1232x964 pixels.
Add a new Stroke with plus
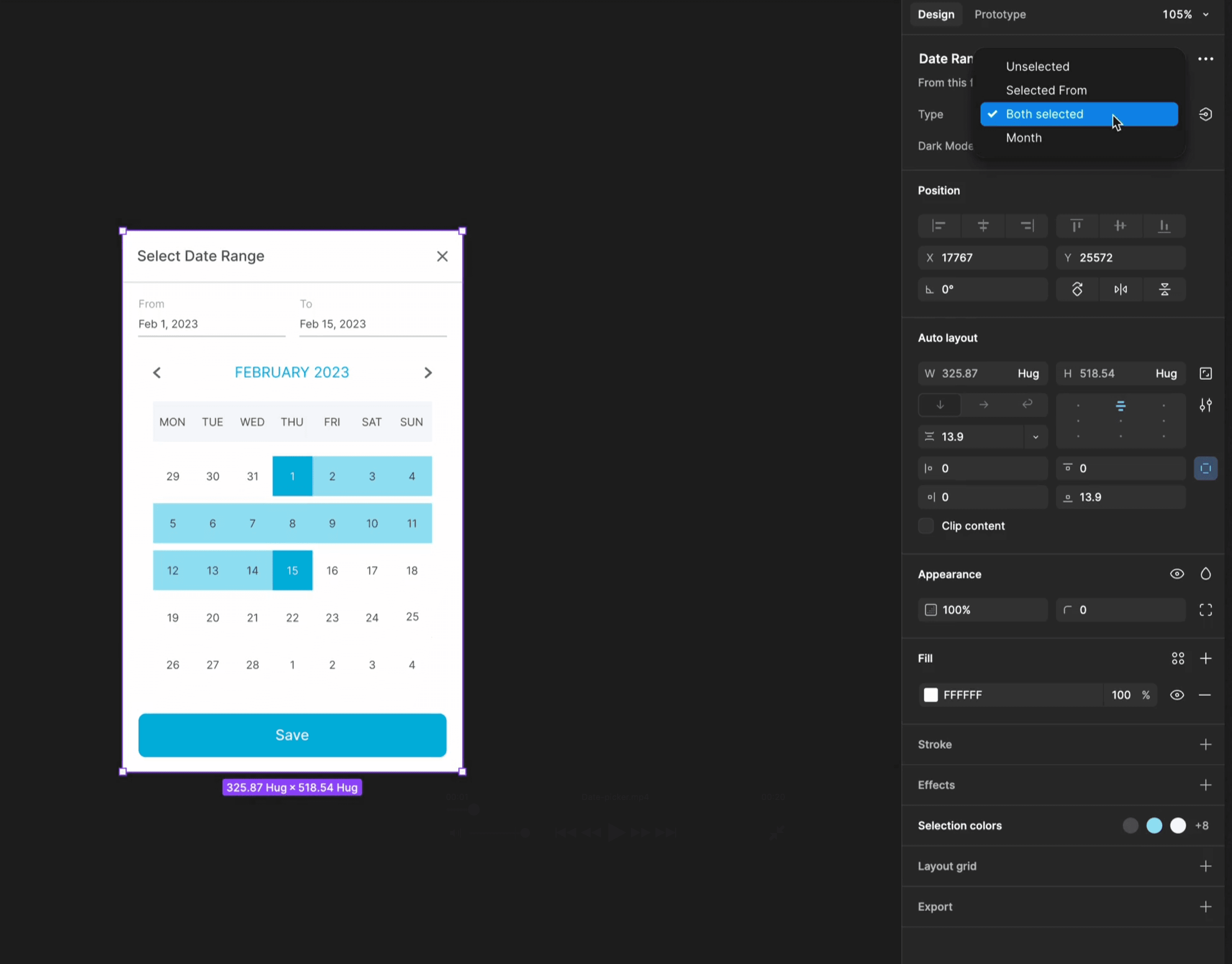1206,744
